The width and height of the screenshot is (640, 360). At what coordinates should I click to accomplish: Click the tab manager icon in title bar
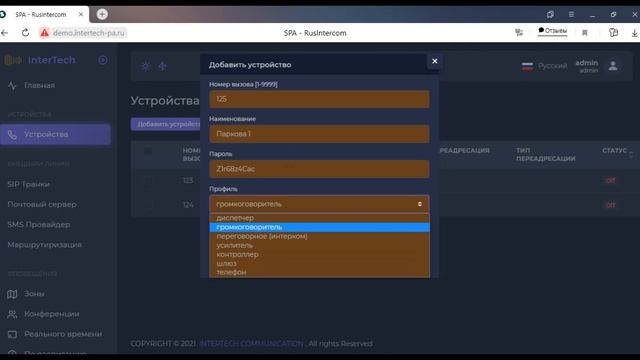point(550,14)
